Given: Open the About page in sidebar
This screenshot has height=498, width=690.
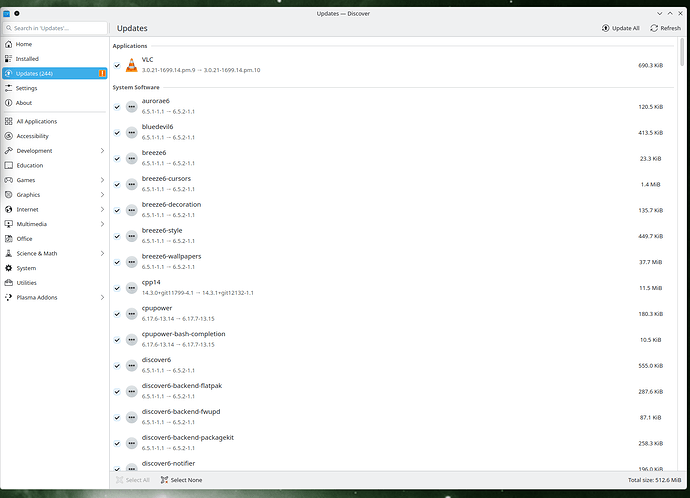Looking at the screenshot, I should (55, 103).
